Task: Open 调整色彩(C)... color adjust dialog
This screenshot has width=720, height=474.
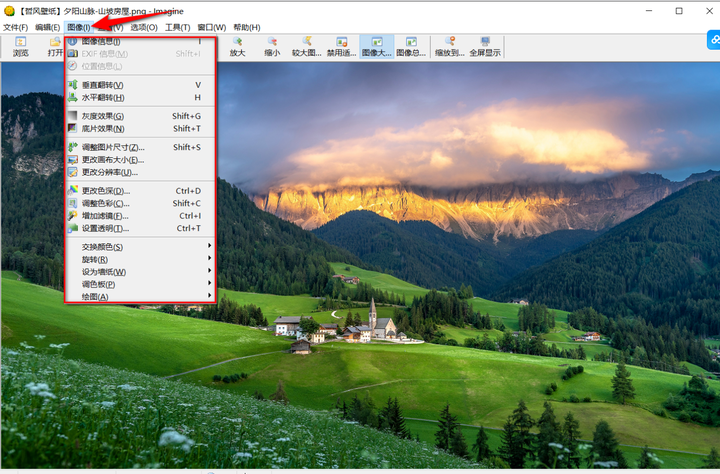Action: pyautogui.click(x=140, y=203)
